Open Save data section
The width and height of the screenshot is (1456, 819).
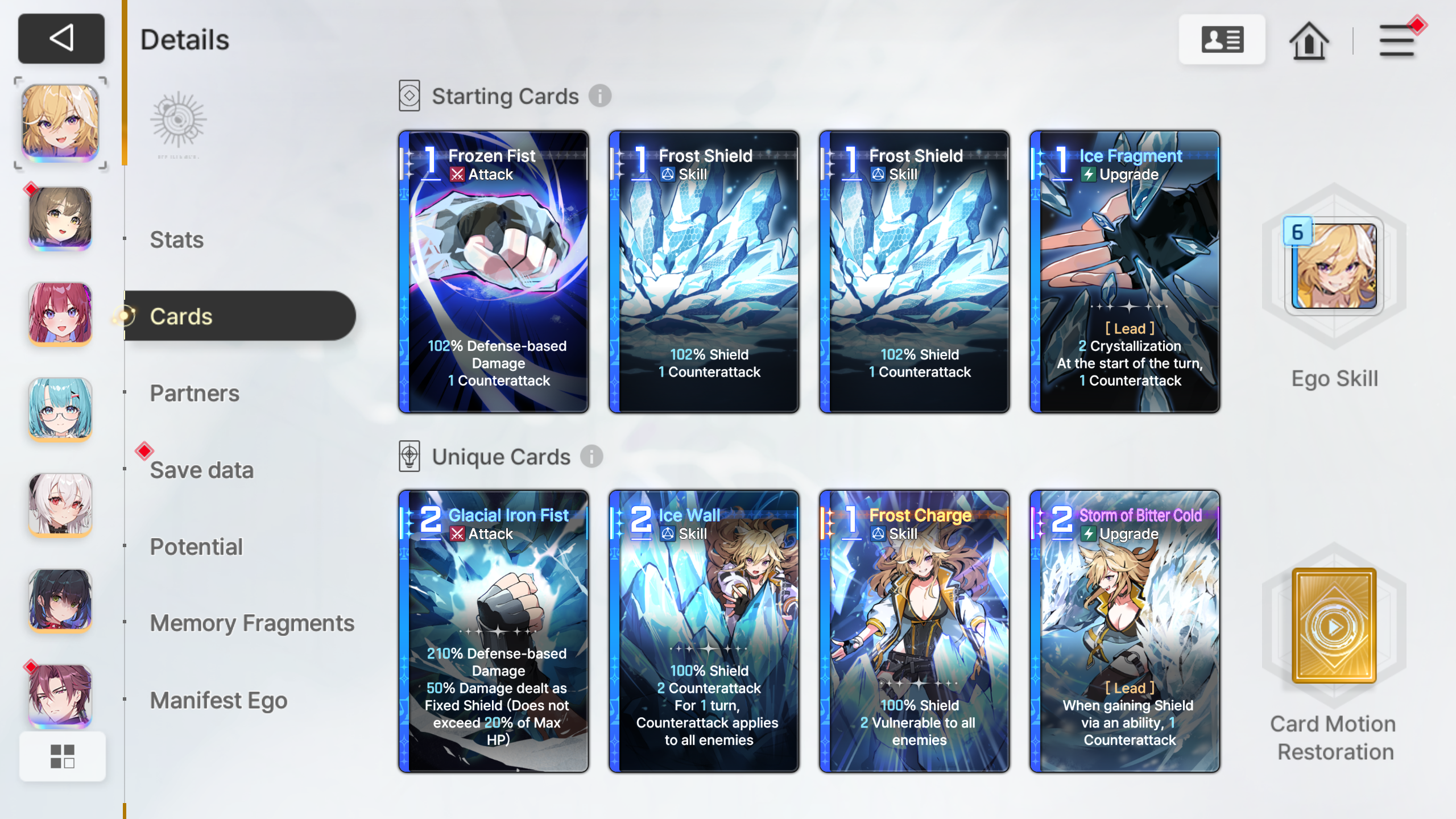tap(202, 470)
